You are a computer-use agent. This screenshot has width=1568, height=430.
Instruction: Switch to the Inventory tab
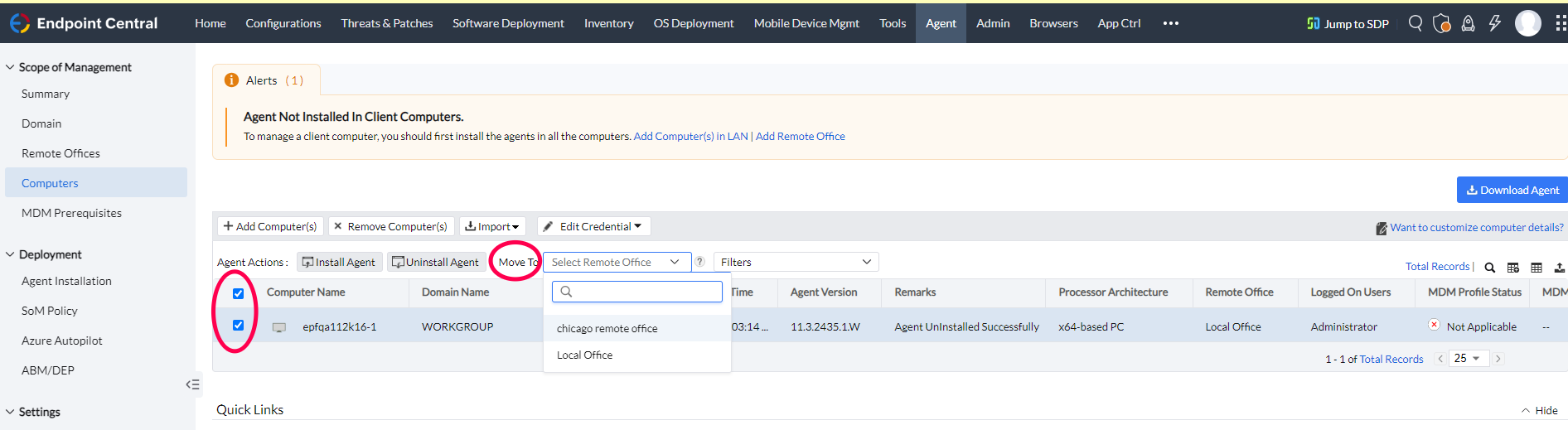tap(608, 23)
